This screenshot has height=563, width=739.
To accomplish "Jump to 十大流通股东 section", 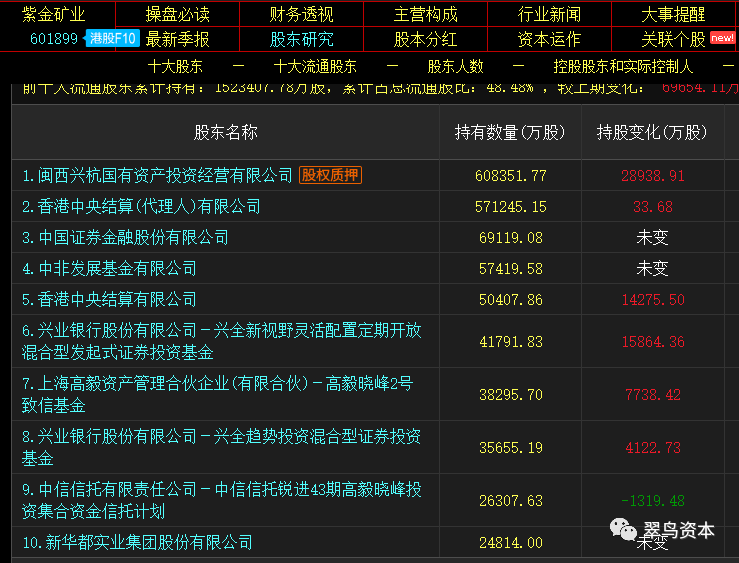I will tap(315, 66).
